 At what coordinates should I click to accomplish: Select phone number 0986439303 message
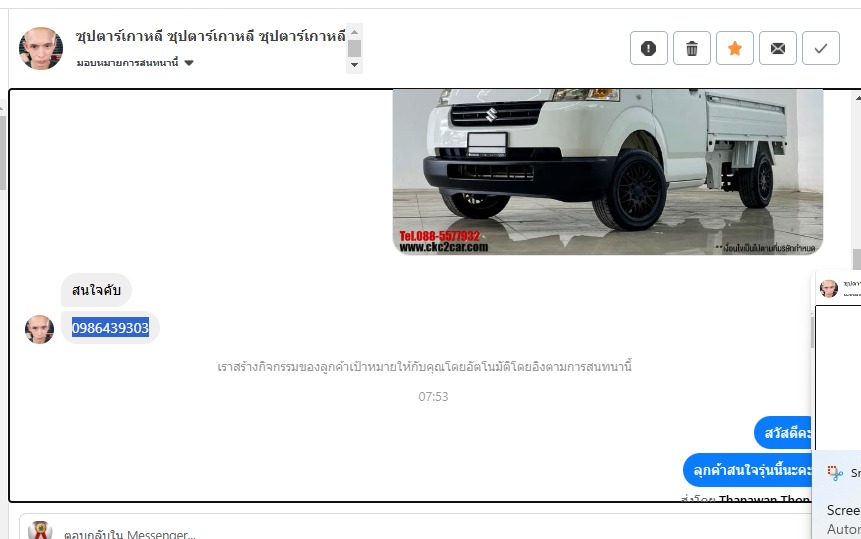click(110, 328)
